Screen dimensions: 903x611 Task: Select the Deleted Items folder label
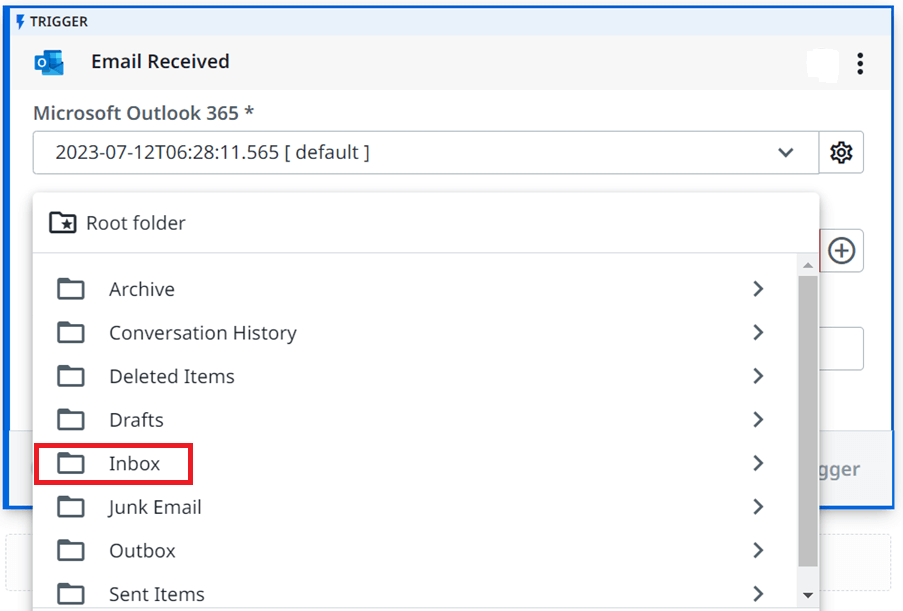click(x=172, y=377)
